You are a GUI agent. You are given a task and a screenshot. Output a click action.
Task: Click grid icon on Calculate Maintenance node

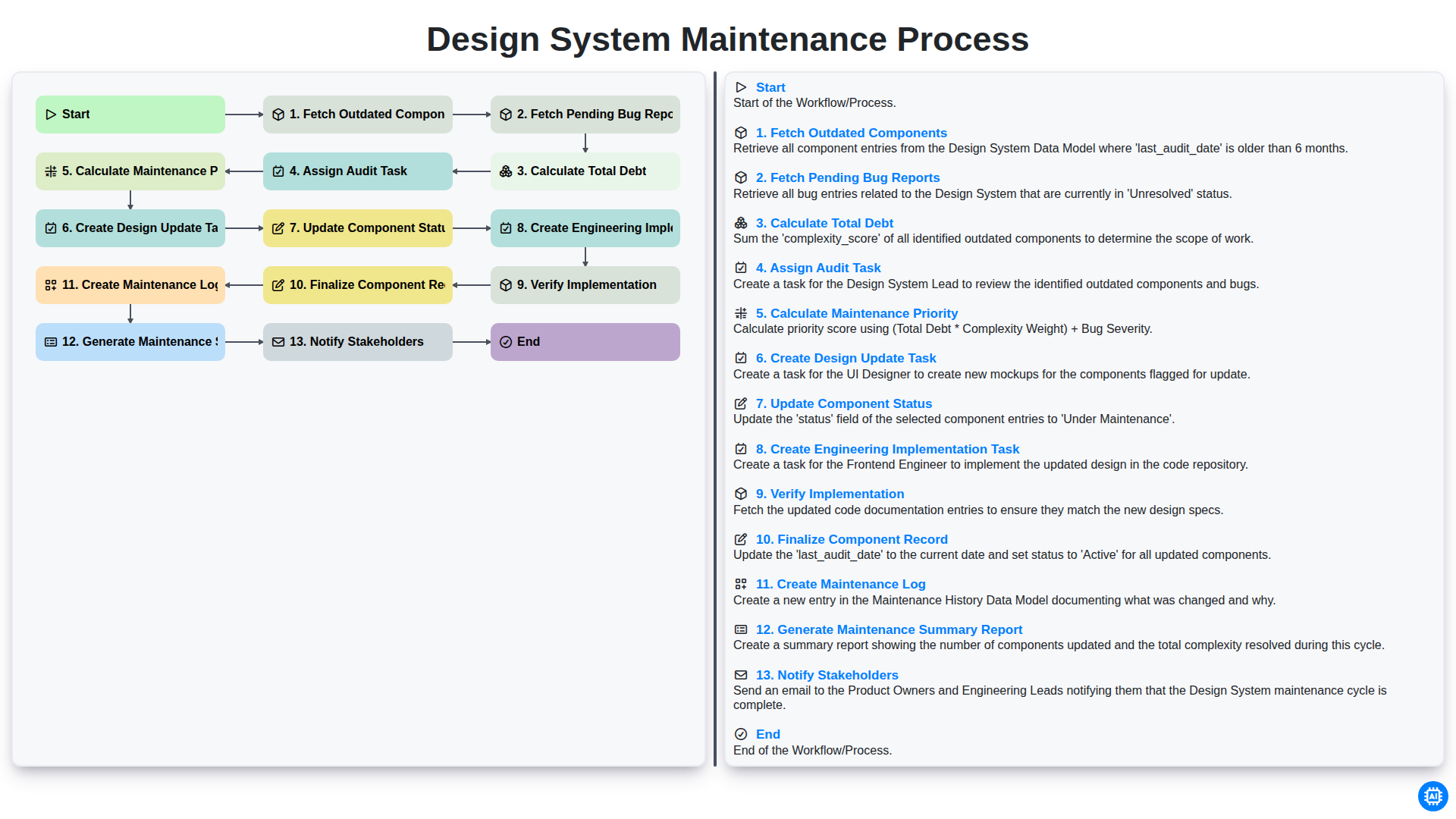51,171
